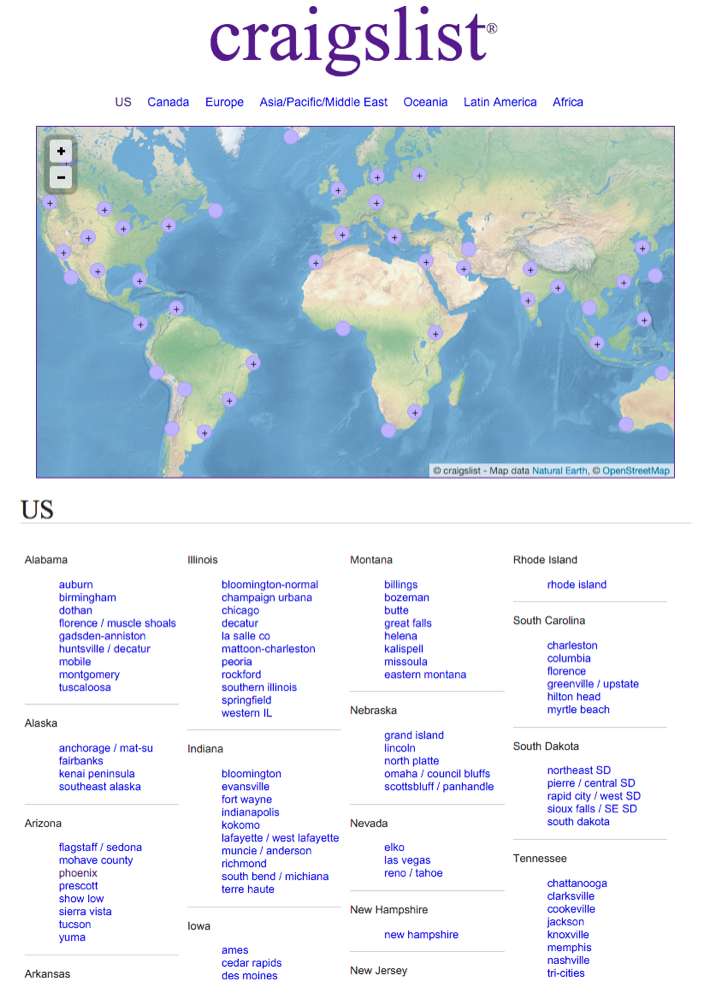This screenshot has height=982, width=728.
Task: Click the map marker at South Africa's Cape
Action: click(388, 430)
